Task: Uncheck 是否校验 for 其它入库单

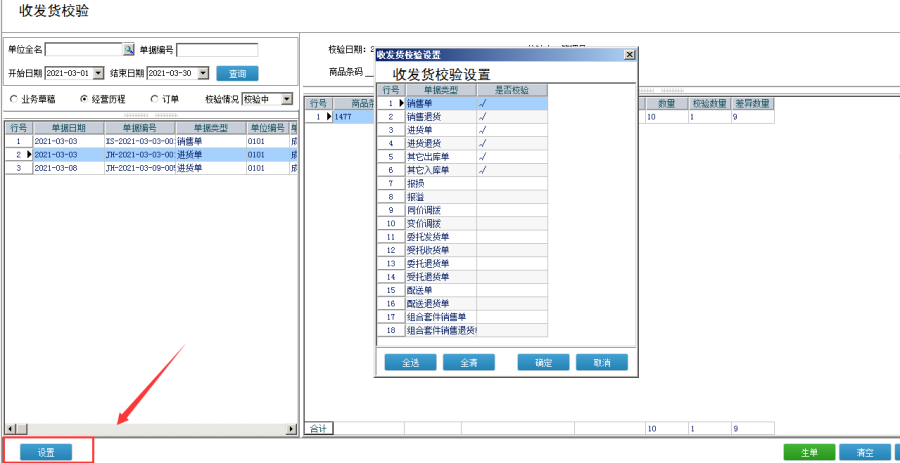Action: point(512,171)
